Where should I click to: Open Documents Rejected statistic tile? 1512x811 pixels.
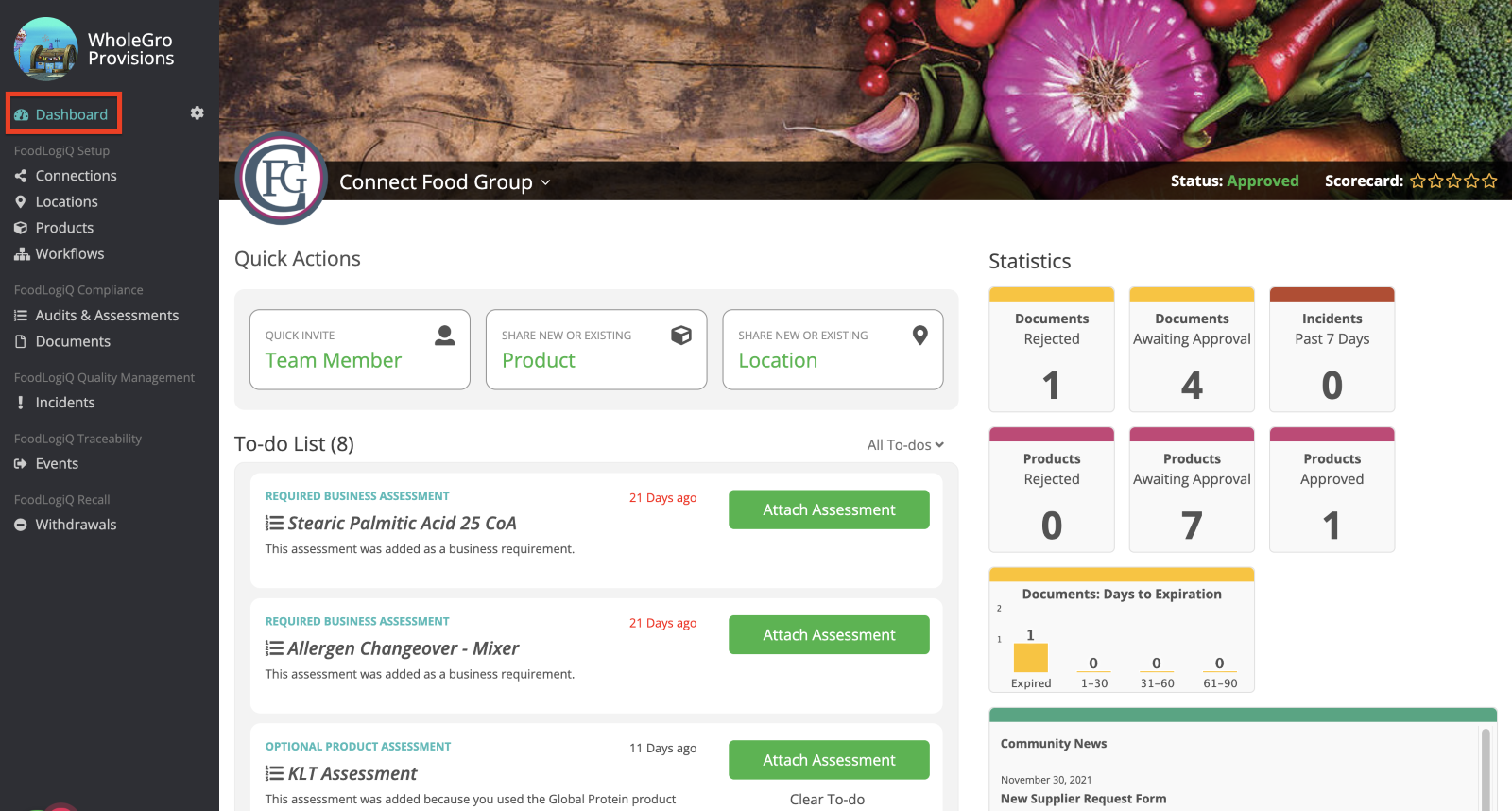pos(1052,350)
